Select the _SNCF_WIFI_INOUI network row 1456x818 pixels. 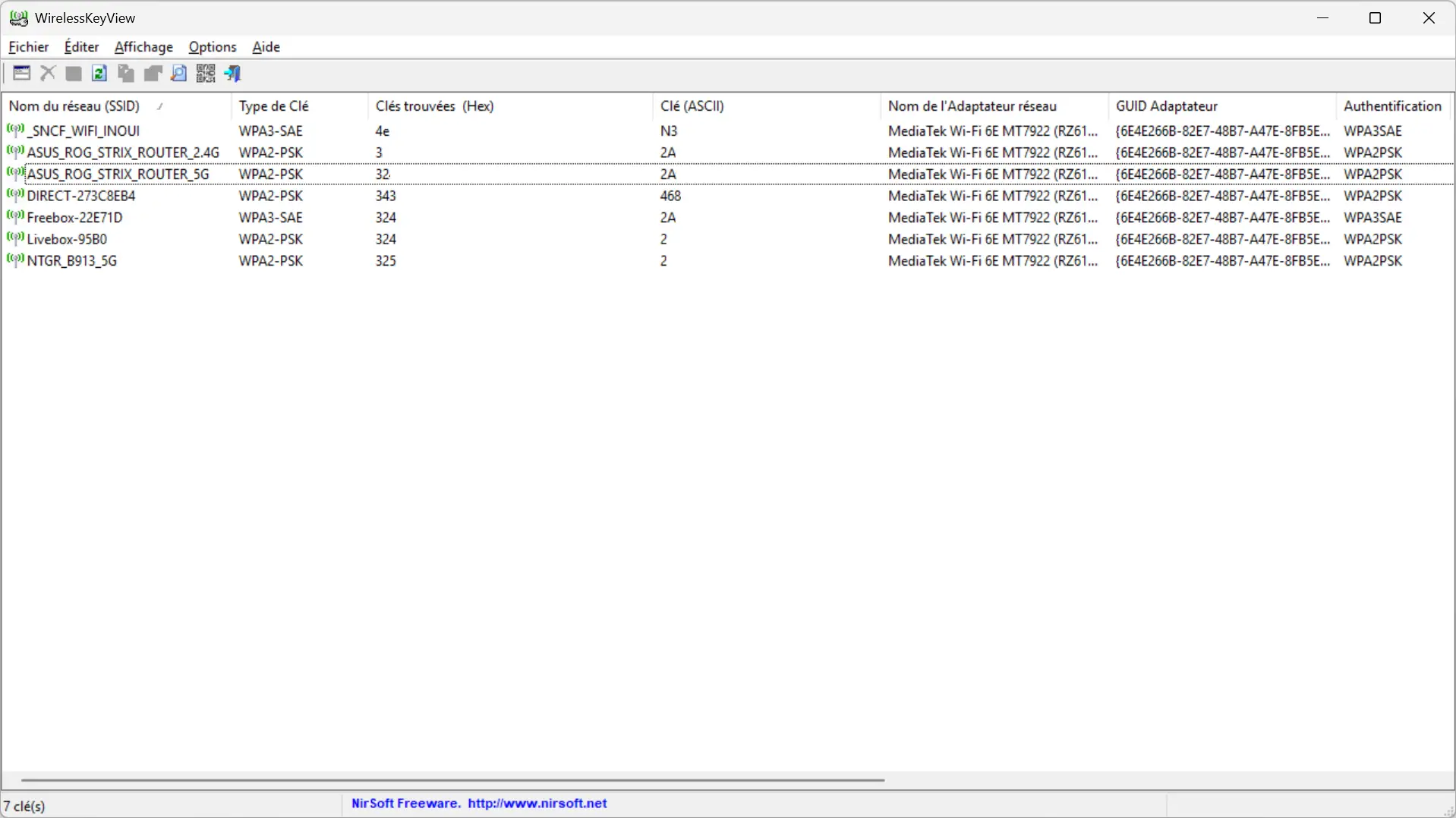tap(728, 131)
